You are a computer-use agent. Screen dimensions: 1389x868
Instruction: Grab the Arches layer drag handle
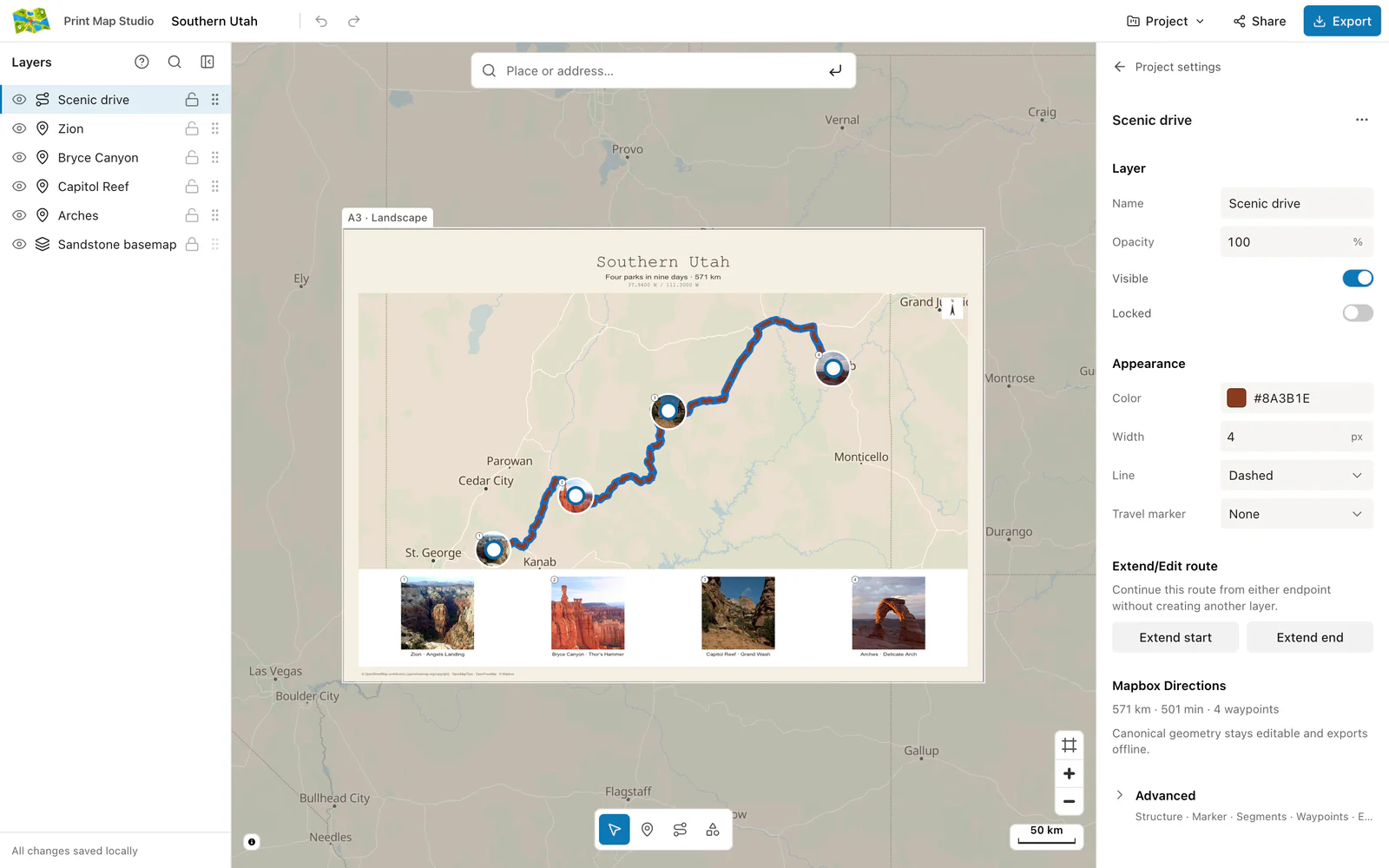(215, 215)
